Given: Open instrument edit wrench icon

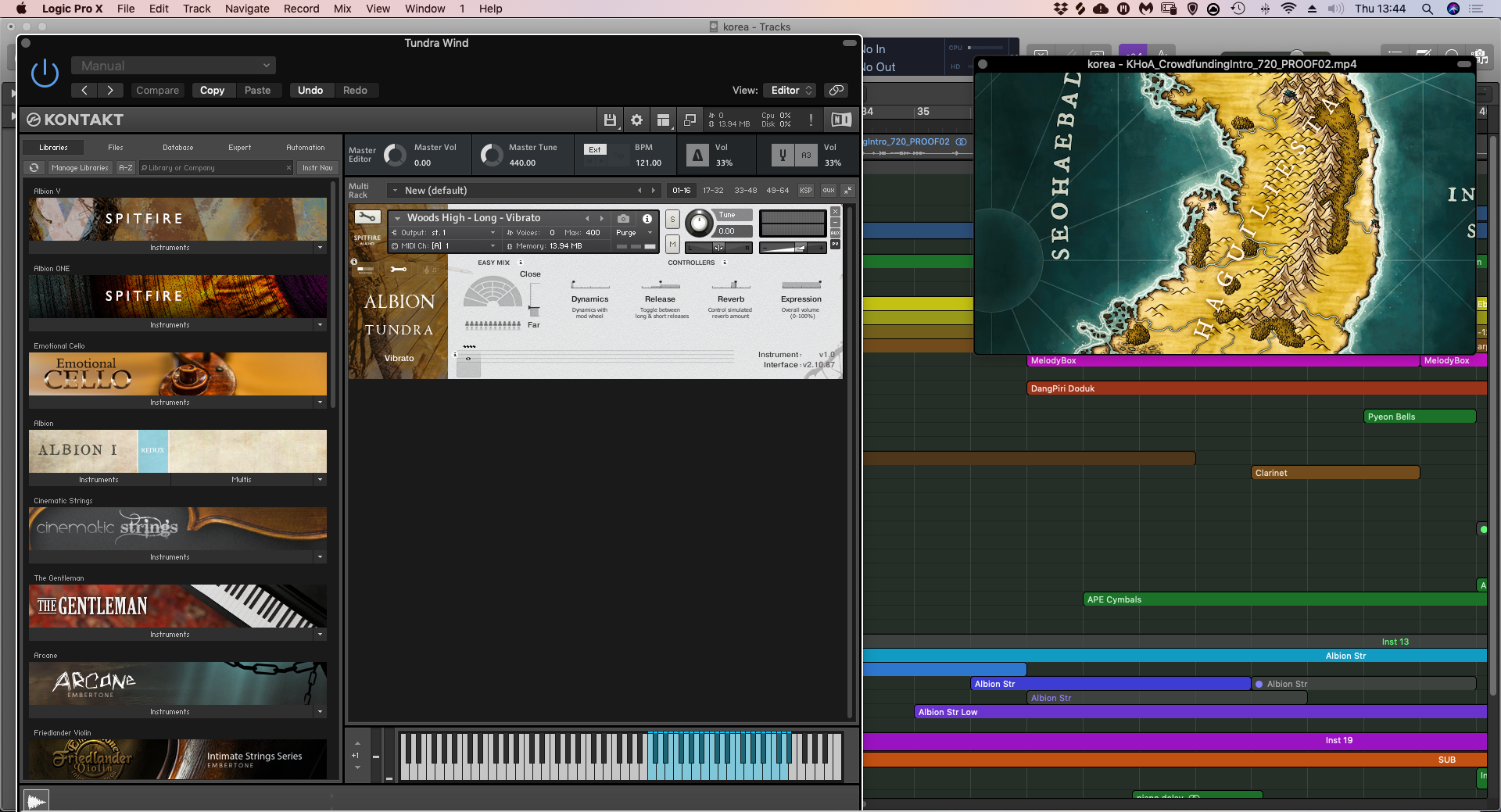Looking at the screenshot, I should pos(367,217).
